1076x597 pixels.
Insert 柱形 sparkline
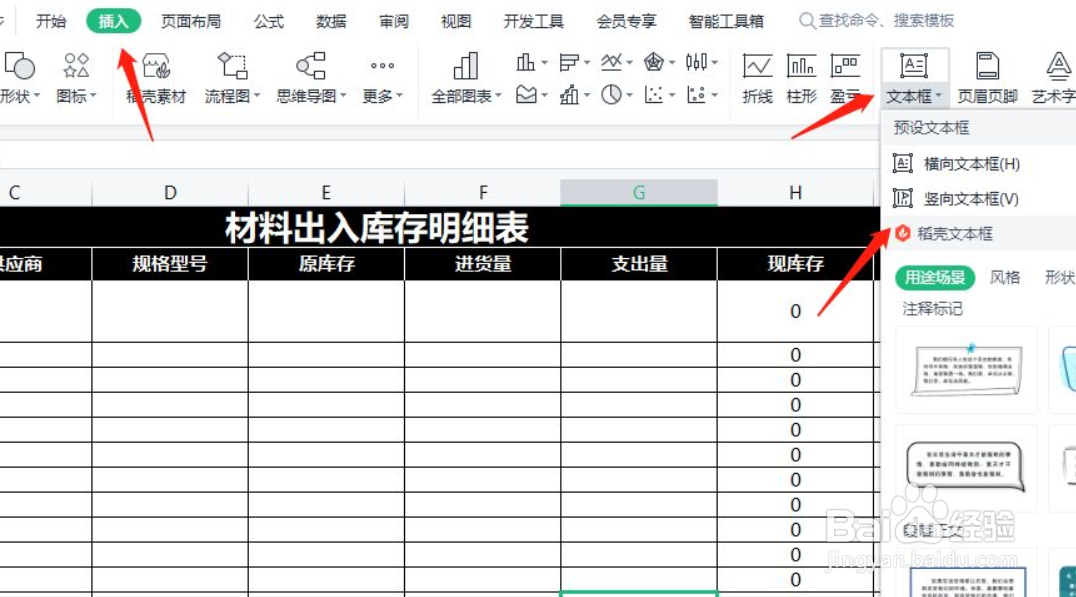801,77
